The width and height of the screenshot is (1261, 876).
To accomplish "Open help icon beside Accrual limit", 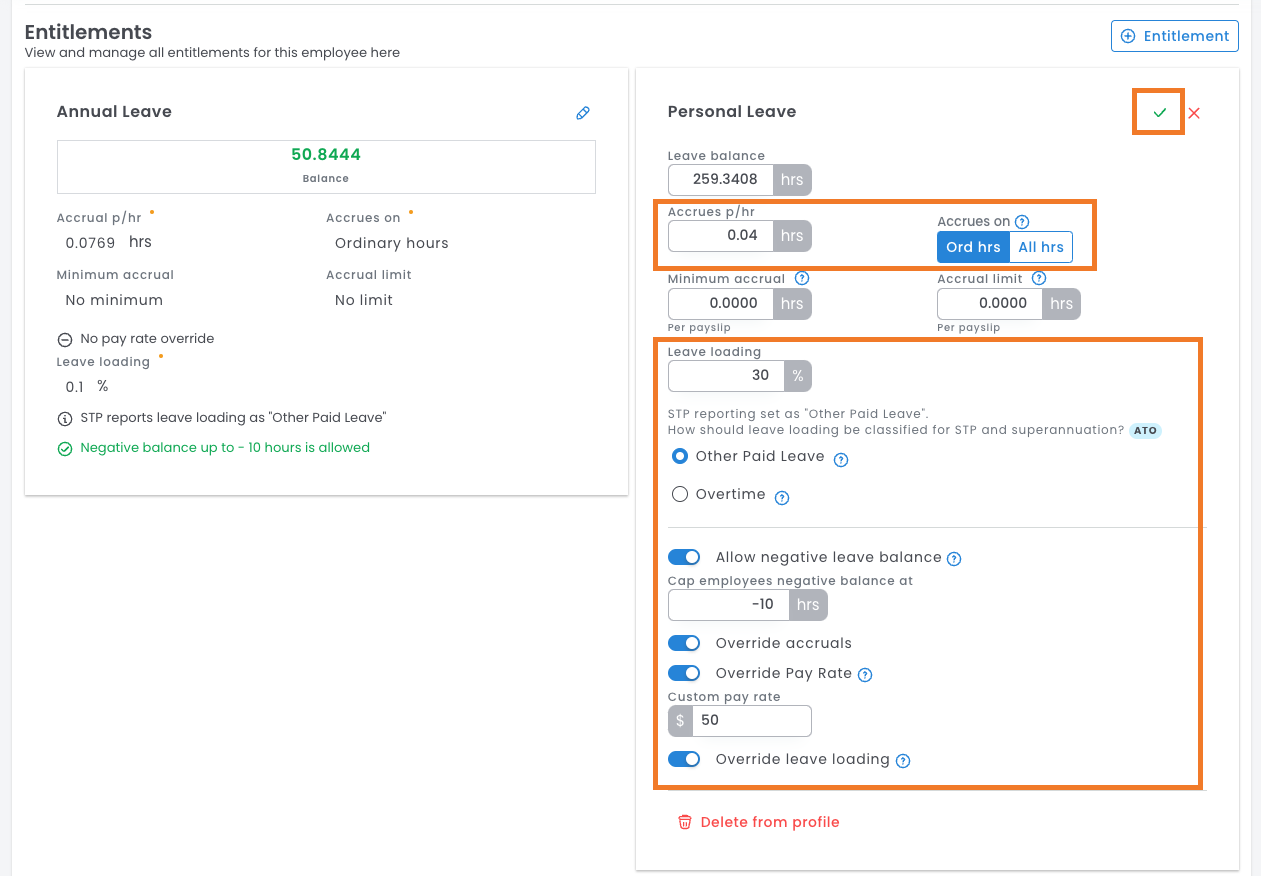I will [x=1039, y=279].
